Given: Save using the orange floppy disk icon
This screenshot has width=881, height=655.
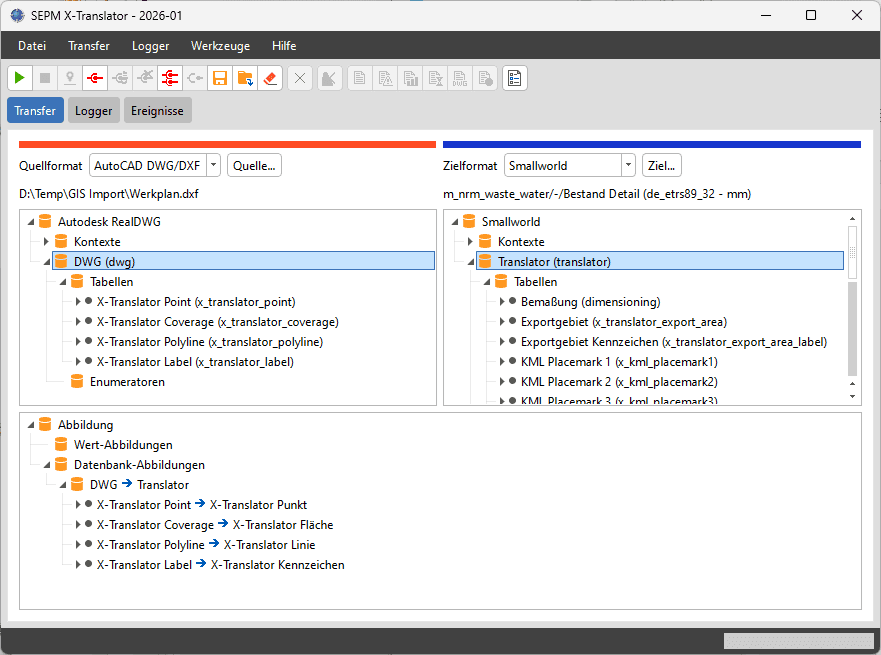Looking at the screenshot, I should 220,78.
